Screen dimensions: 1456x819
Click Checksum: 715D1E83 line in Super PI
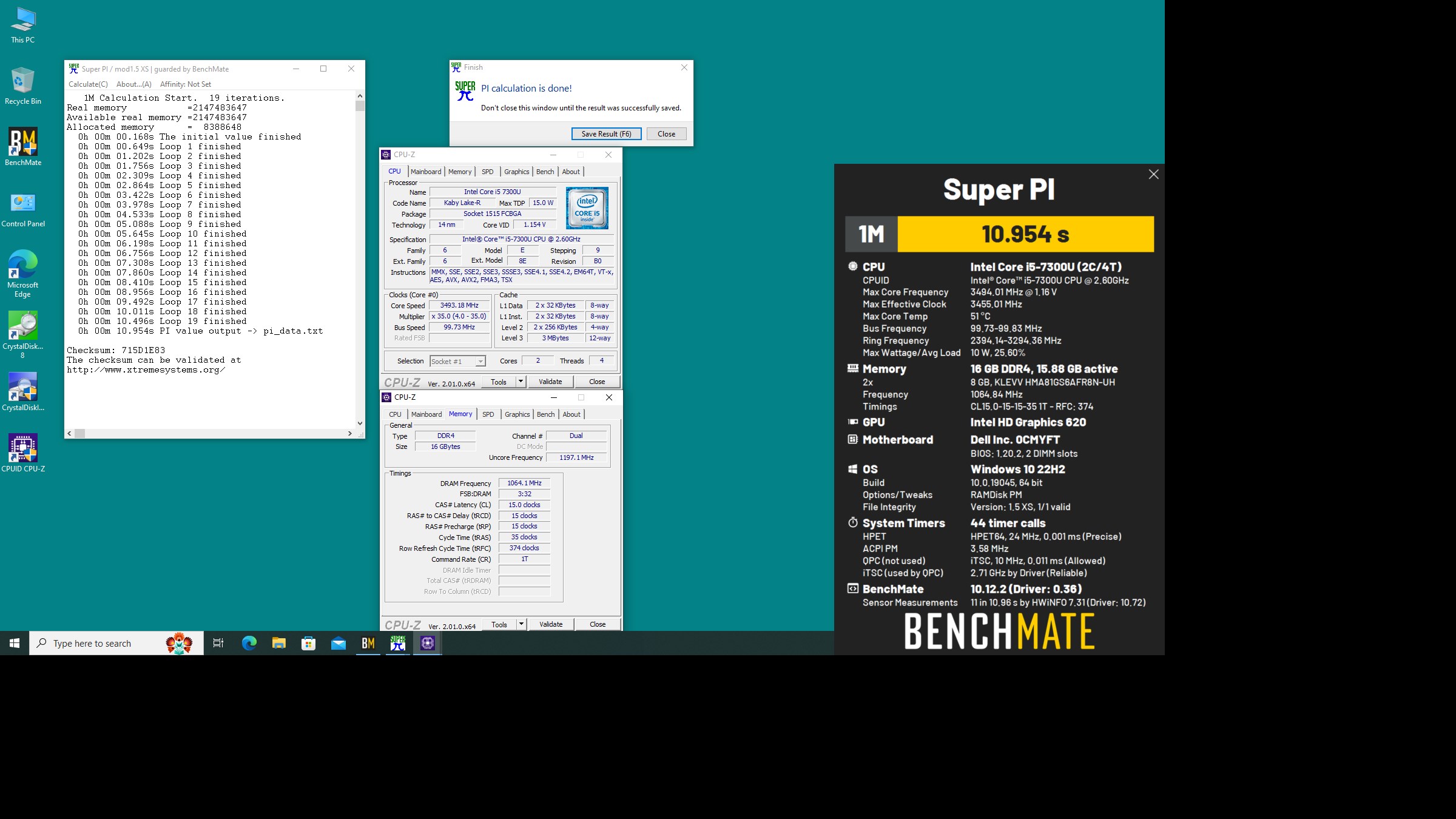(116, 350)
